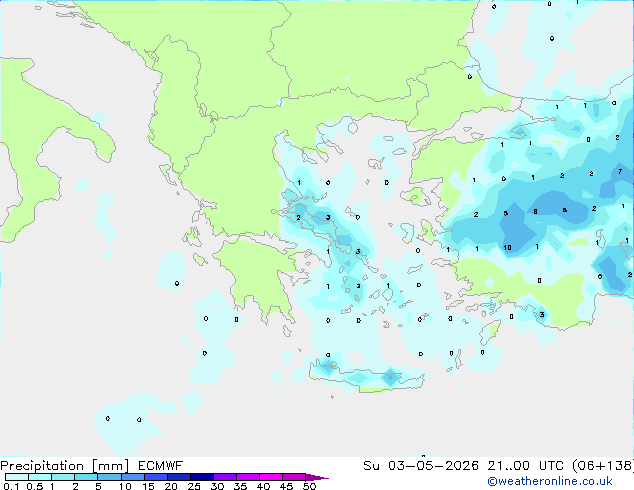
Task: Click the '10' precipitation value on map
Action: coord(507,247)
